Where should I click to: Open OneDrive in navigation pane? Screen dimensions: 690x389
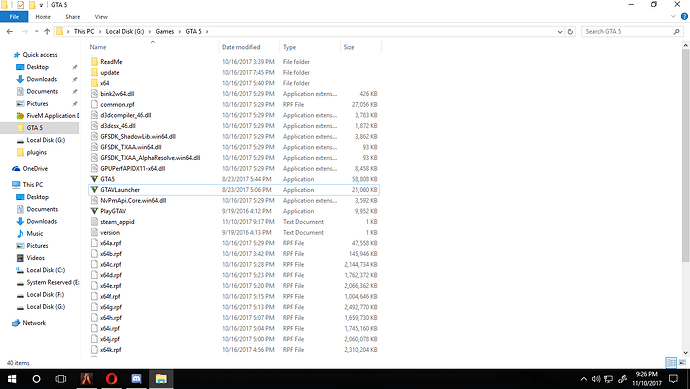point(35,169)
